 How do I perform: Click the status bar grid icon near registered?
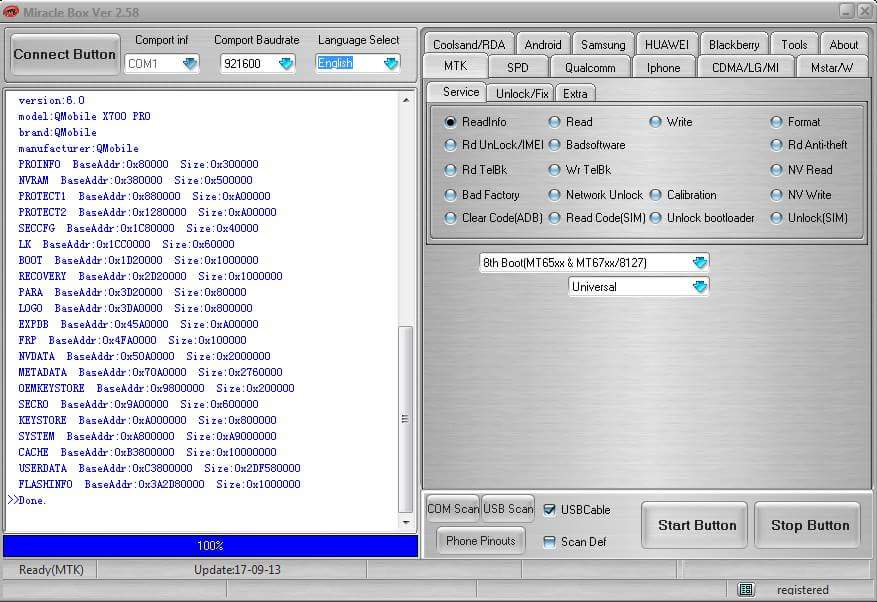[x=745, y=589]
